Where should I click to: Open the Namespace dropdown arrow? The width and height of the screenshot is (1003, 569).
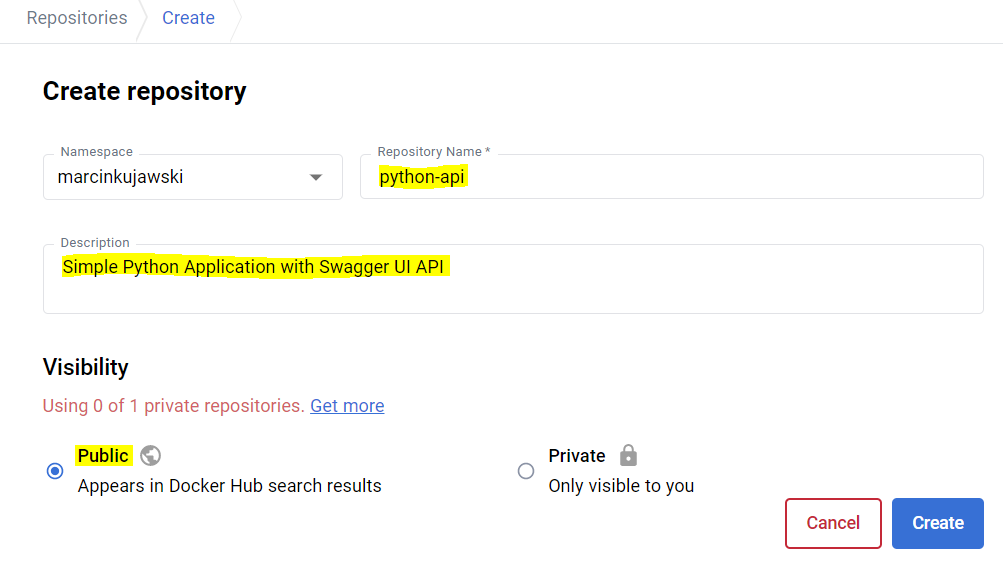tap(316, 178)
